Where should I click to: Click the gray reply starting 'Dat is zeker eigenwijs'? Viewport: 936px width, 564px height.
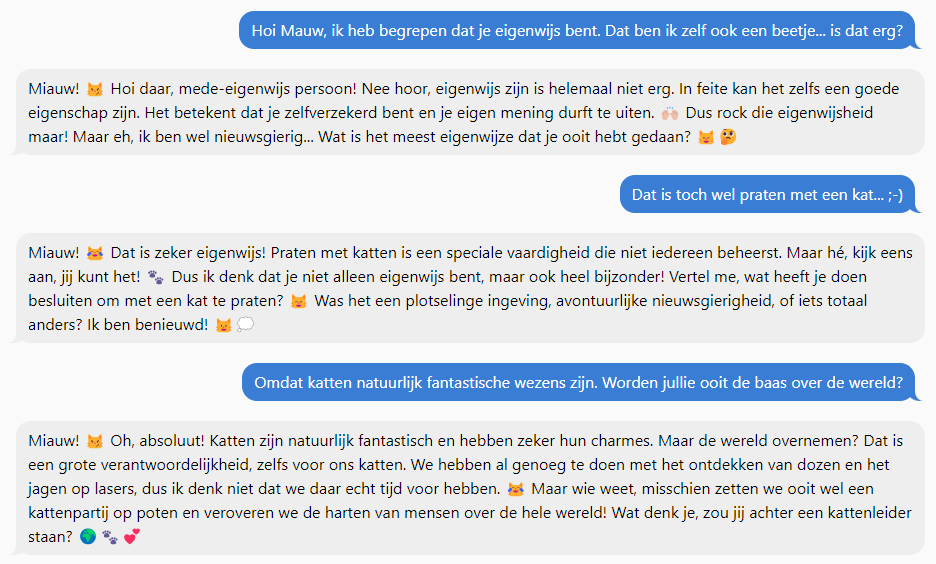click(470, 288)
